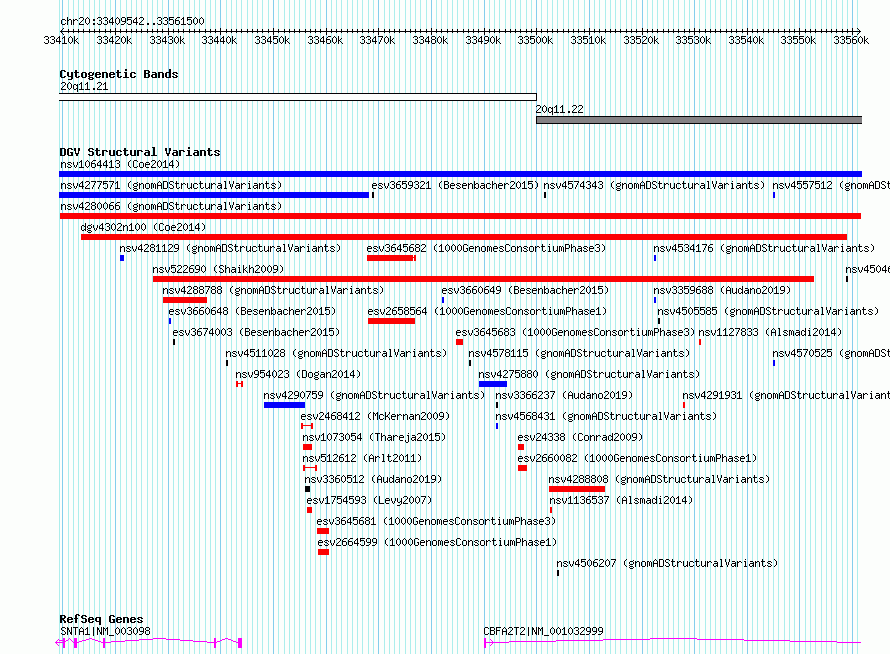Select the red nsv522690 variant bar
The image size is (890, 654).
coord(483,279)
